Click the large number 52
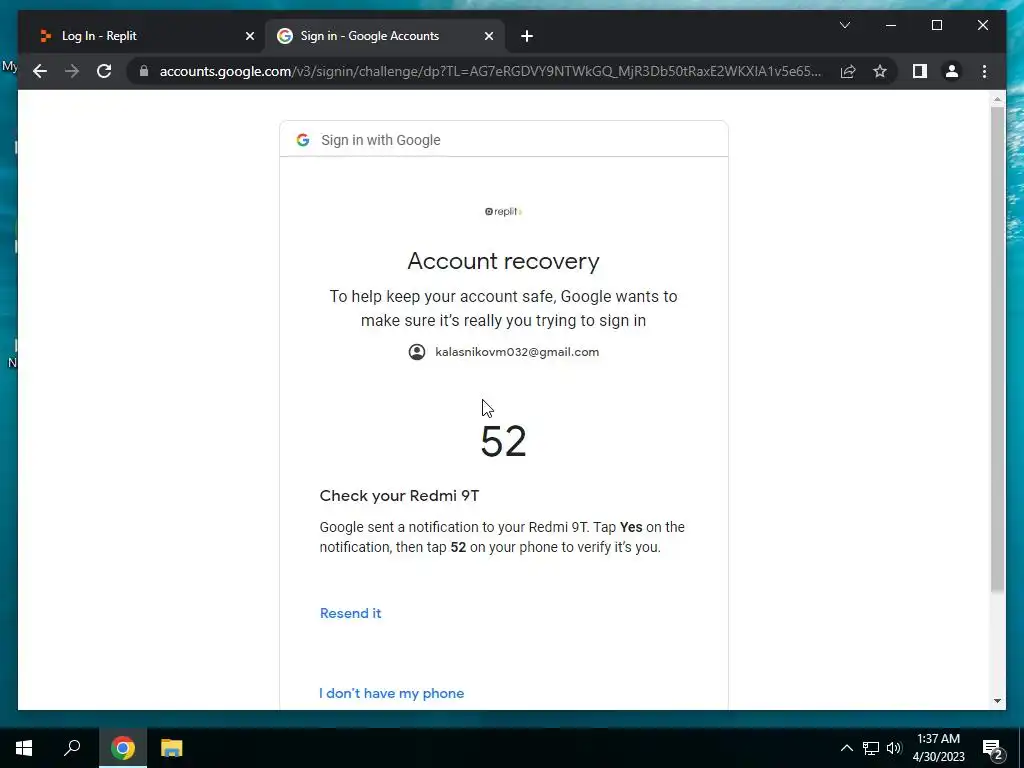Viewport: 1024px width, 768px height. coord(503,442)
